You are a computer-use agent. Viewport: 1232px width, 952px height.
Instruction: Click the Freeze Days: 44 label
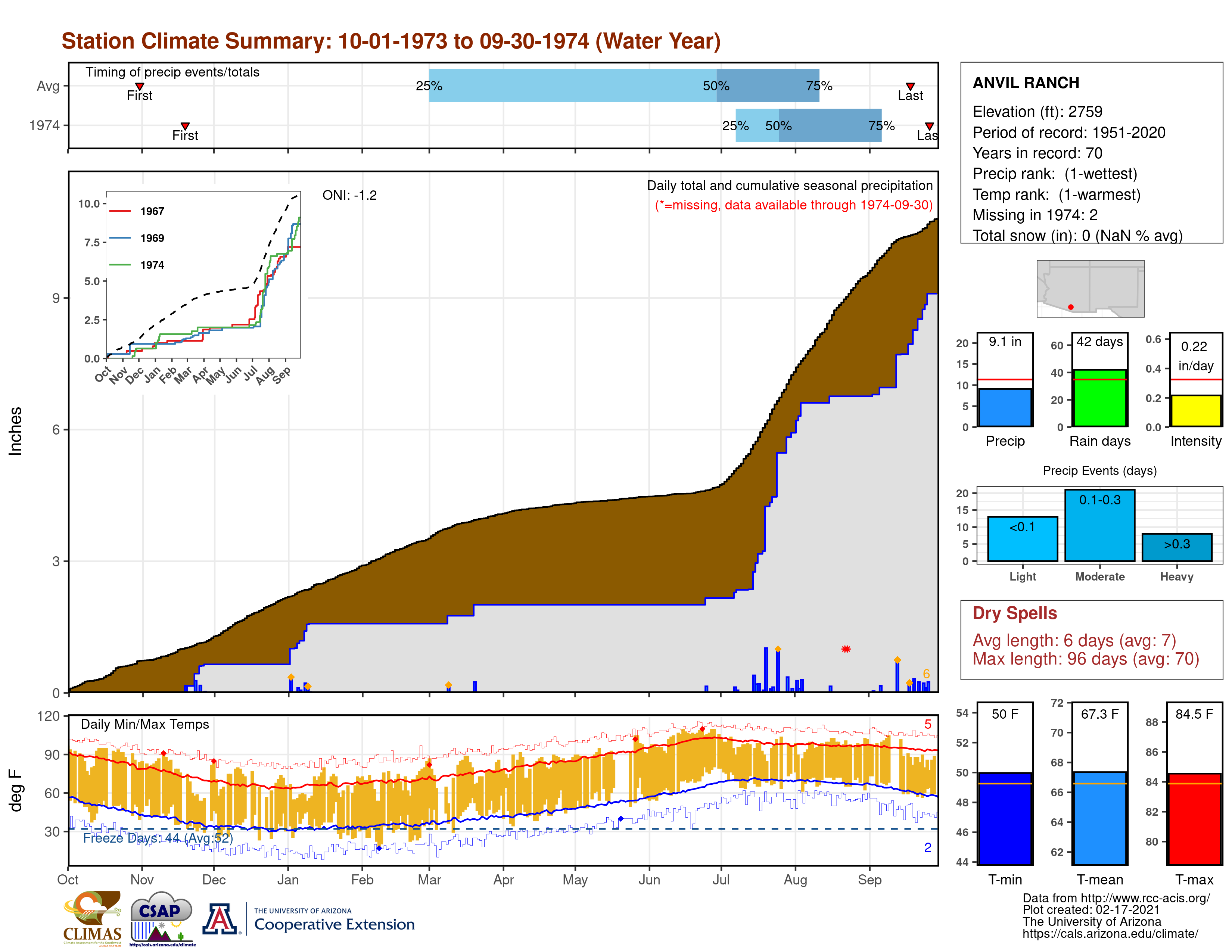(x=158, y=838)
